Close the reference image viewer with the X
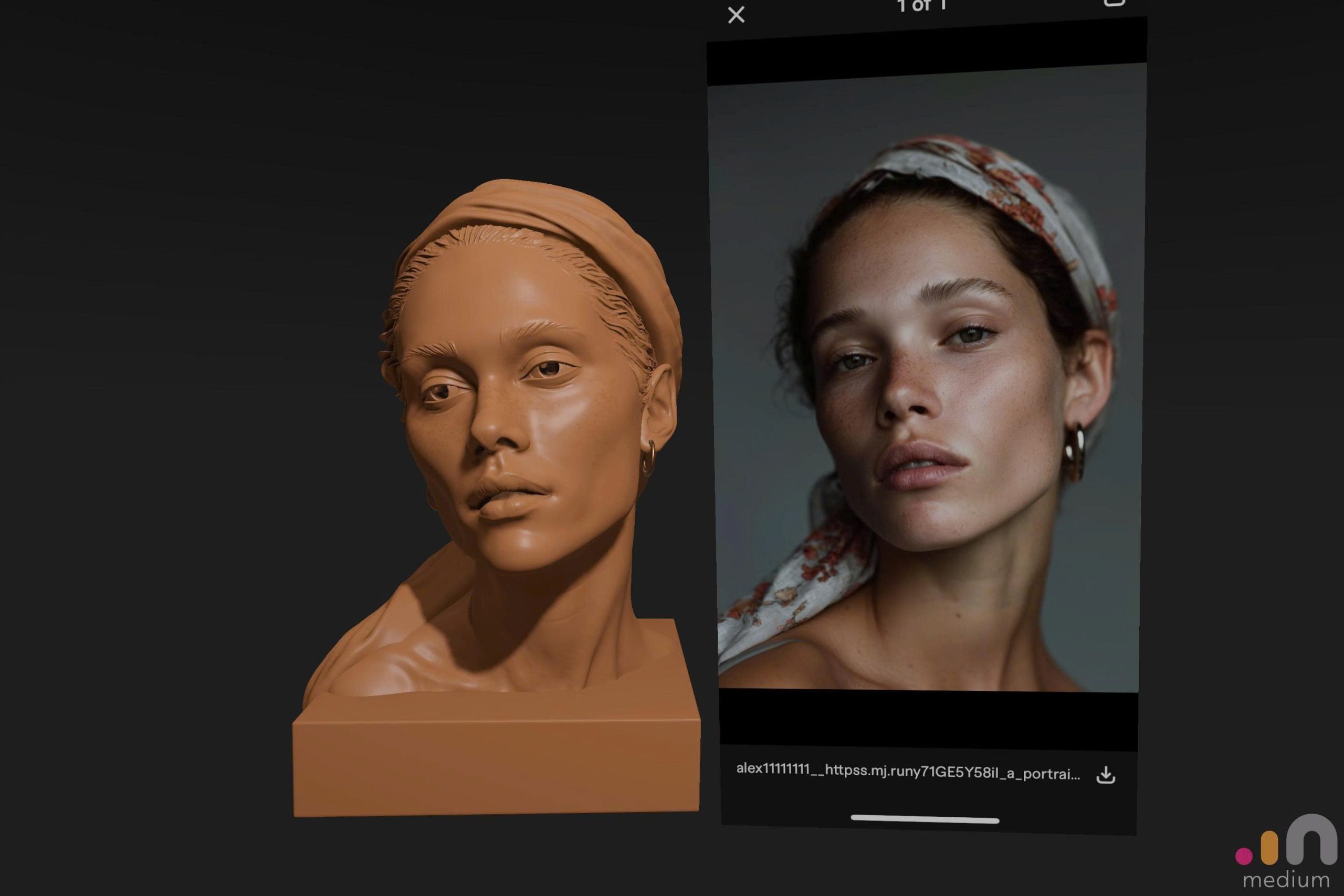This screenshot has width=1344, height=896. [736, 15]
